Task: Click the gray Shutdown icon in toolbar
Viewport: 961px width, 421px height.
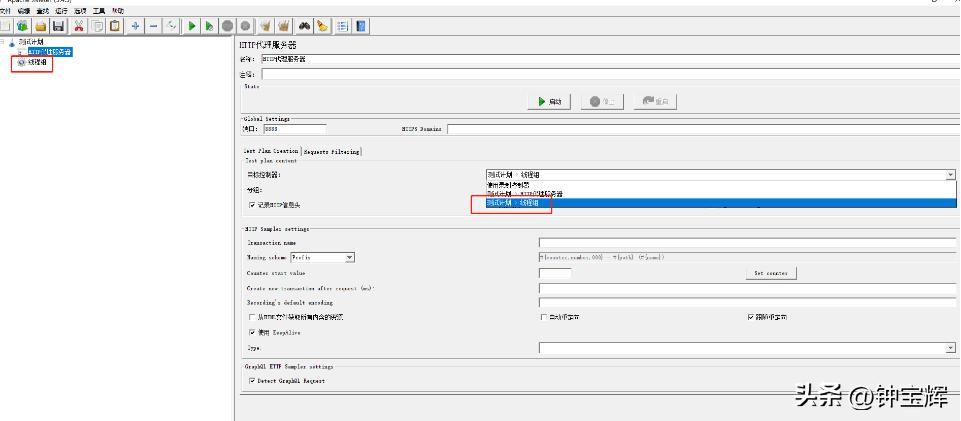Action: click(246, 26)
